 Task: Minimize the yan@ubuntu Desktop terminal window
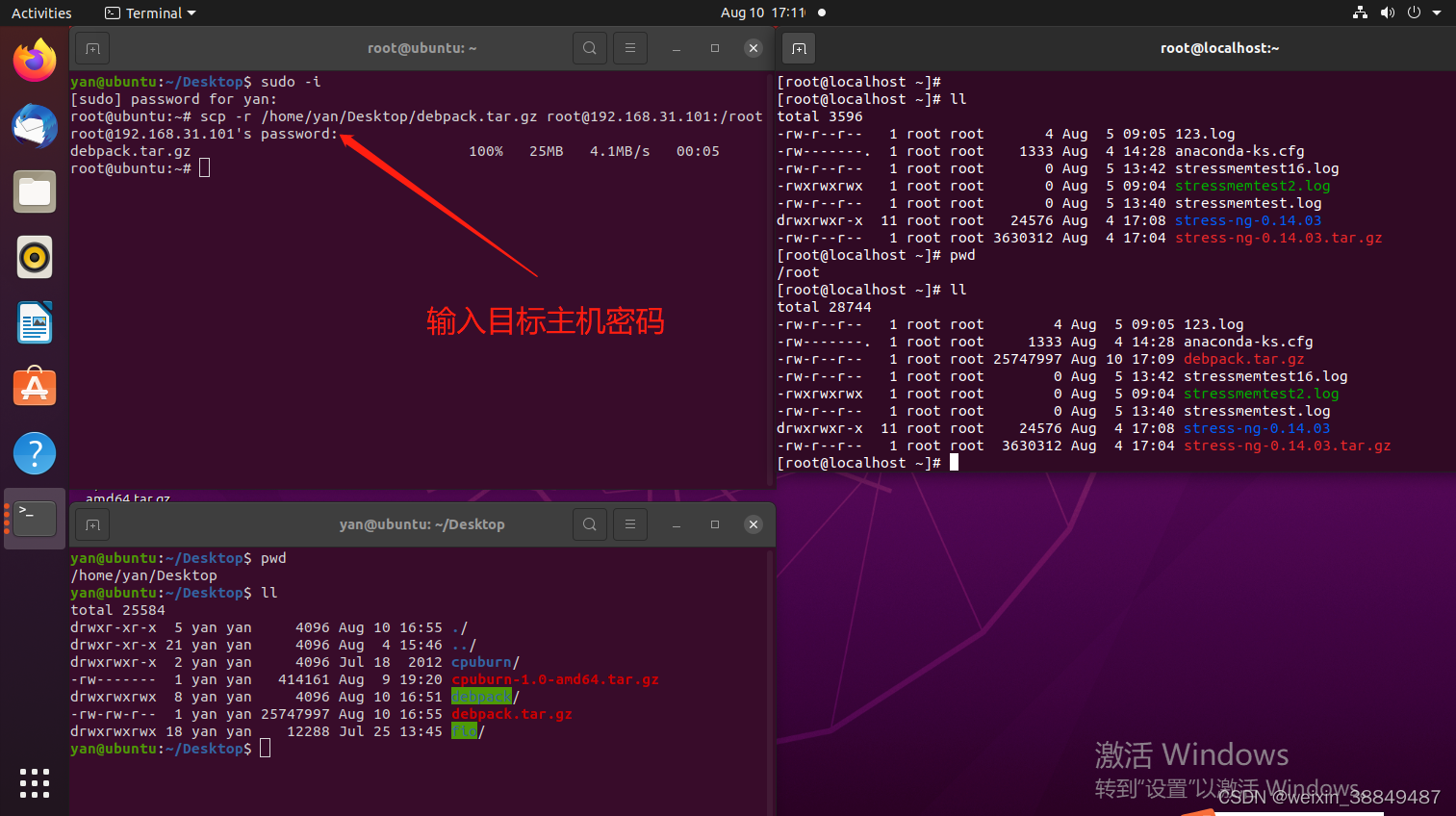[x=677, y=524]
